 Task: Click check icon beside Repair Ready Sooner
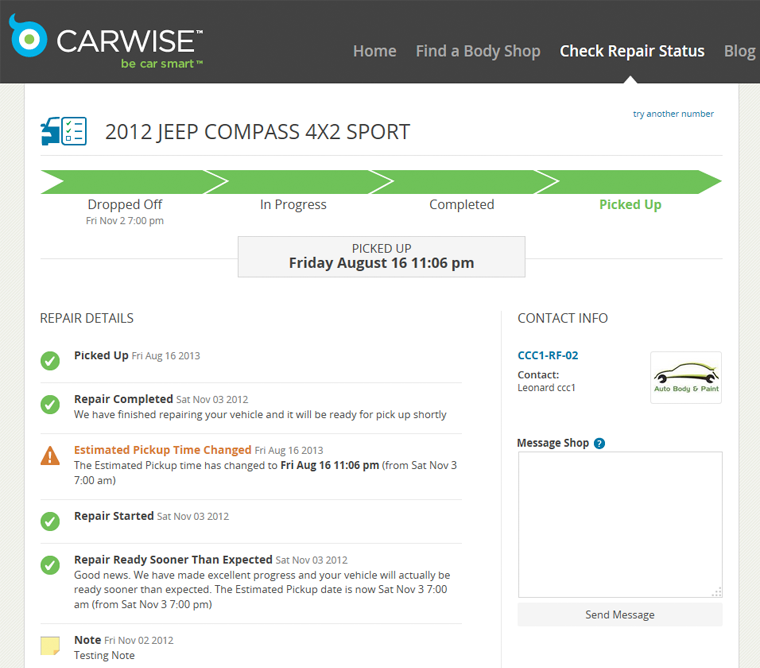[50, 565]
